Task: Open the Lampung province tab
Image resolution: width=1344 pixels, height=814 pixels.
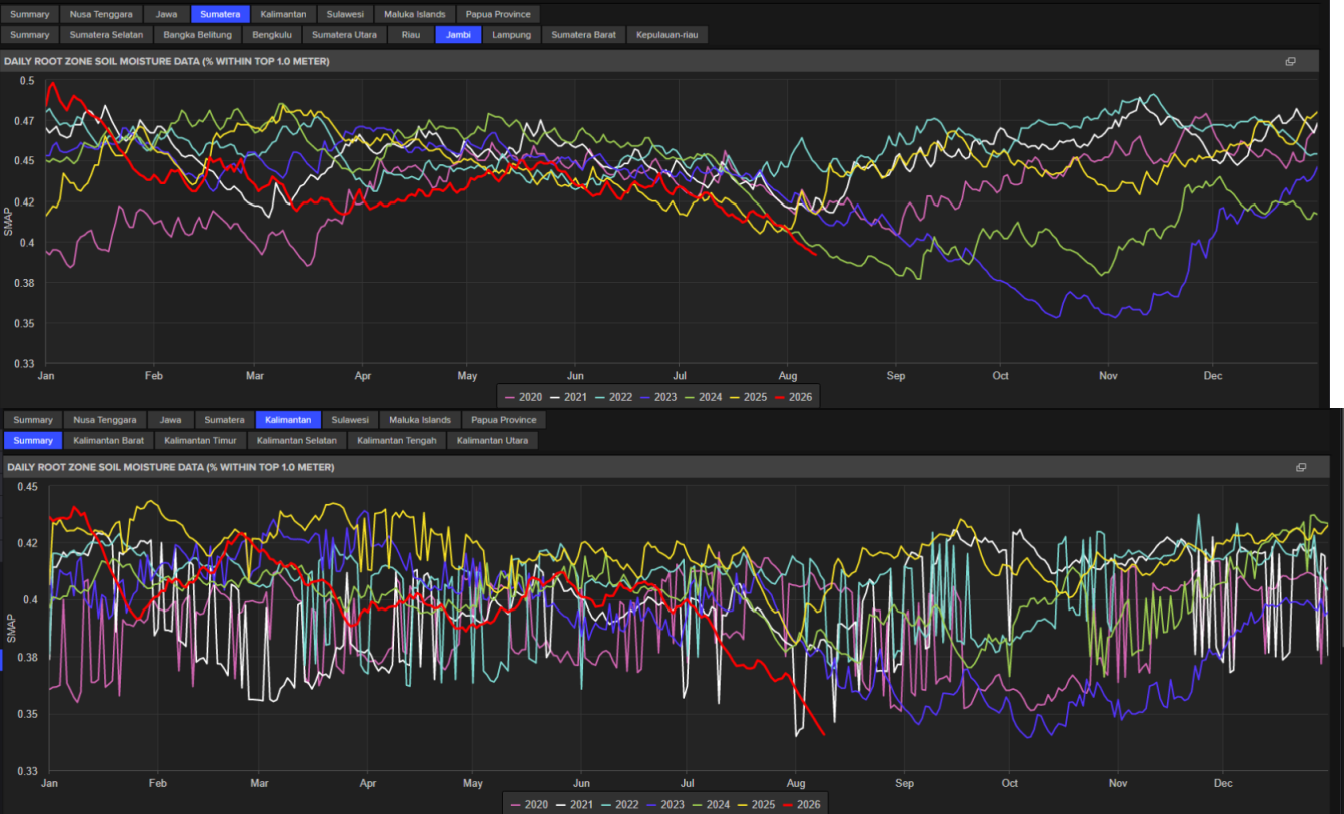Action: 512,35
